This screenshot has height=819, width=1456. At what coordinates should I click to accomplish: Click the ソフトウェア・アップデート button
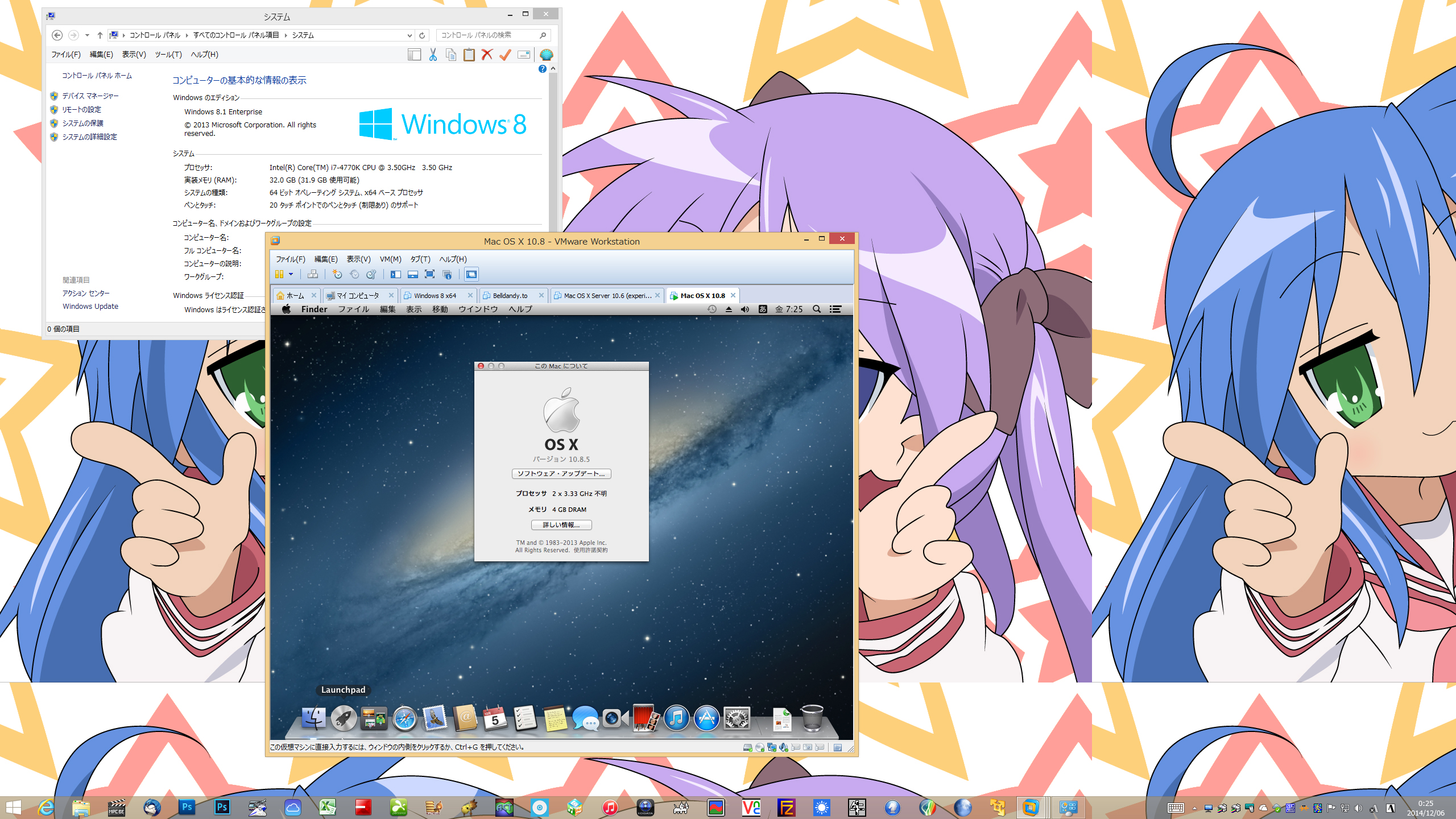(x=561, y=474)
